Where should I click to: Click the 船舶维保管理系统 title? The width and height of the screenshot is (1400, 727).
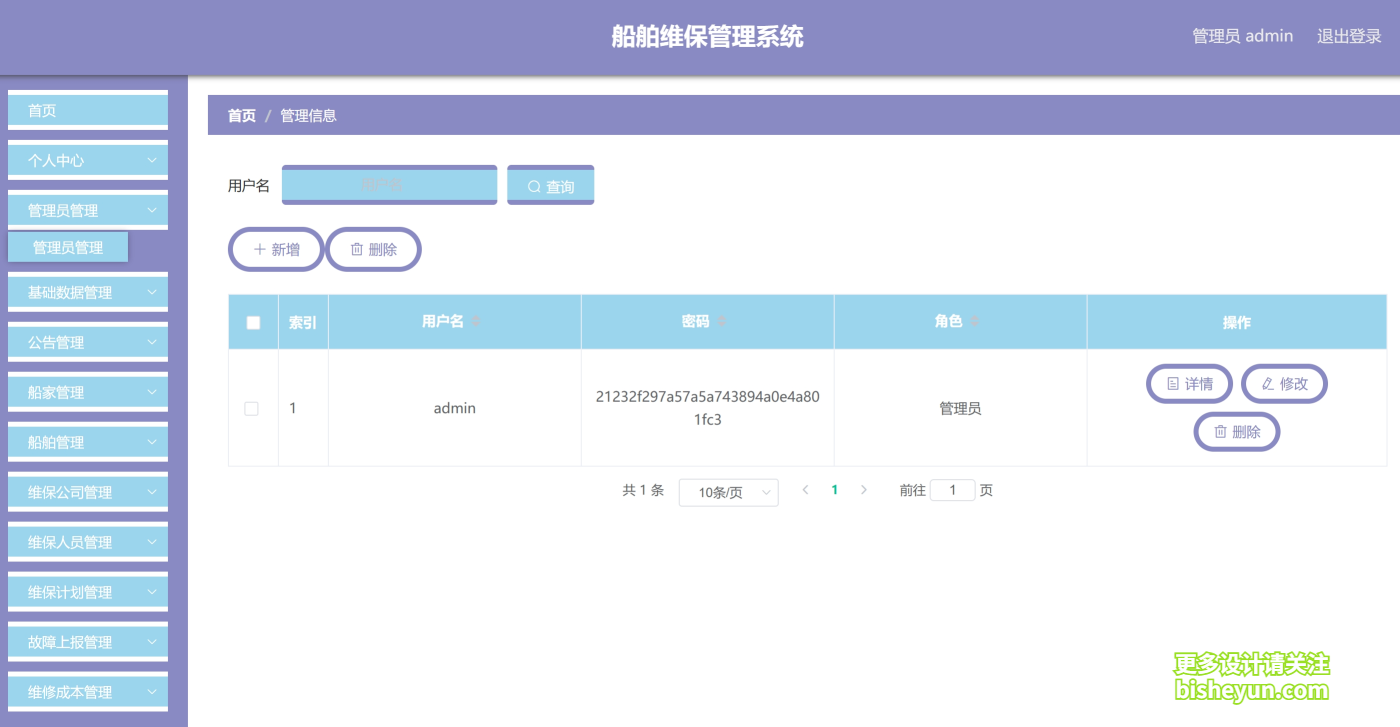click(x=708, y=37)
